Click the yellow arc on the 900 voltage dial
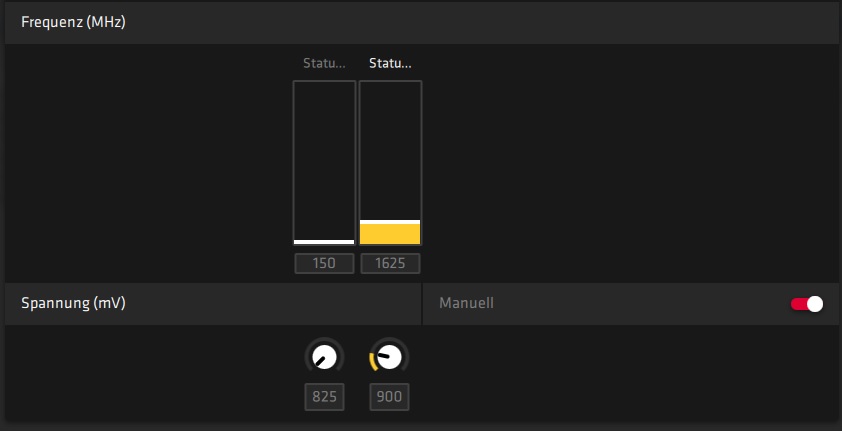Image resolution: width=842 pixels, height=432 pixels. (x=372, y=362)
